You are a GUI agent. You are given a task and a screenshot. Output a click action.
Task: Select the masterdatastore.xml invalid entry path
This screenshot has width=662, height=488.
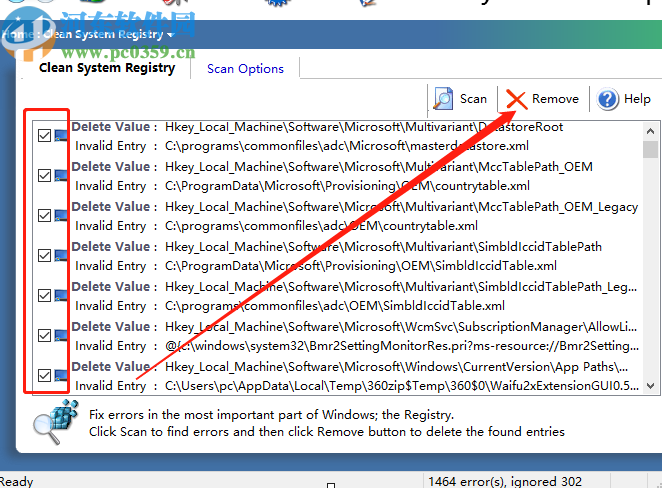(x=347, y=146)
